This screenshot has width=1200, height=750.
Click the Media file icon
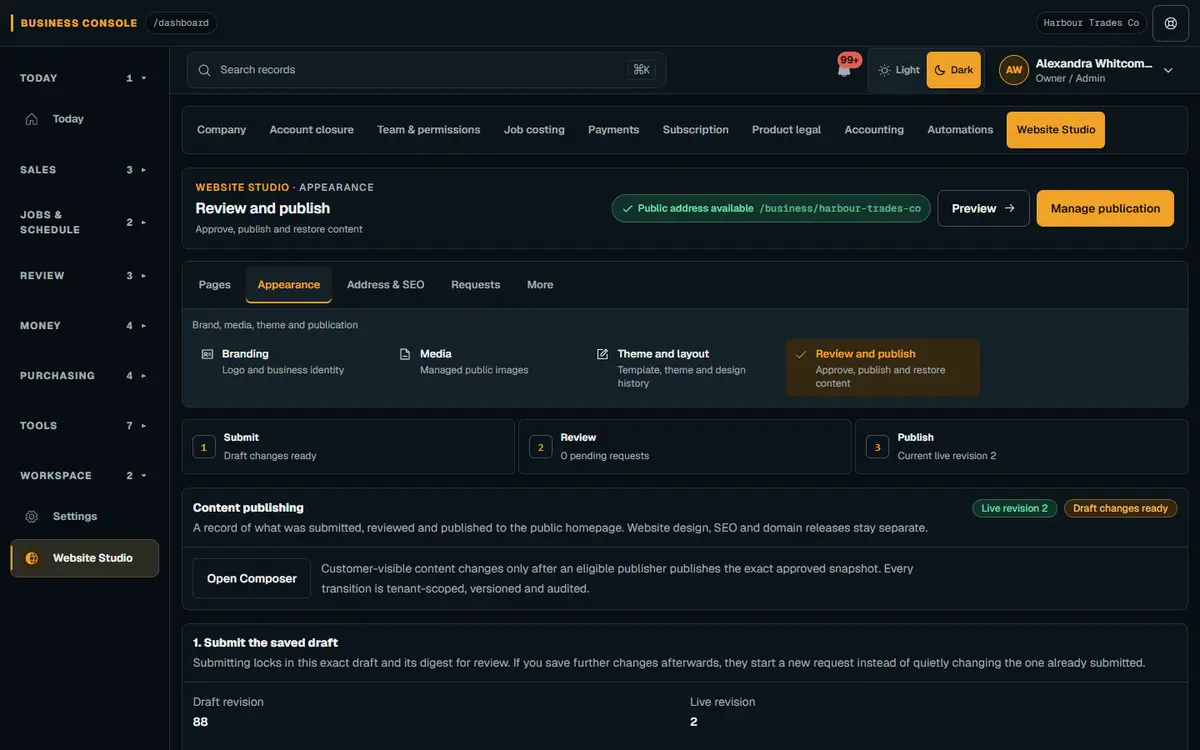[405, 354]
